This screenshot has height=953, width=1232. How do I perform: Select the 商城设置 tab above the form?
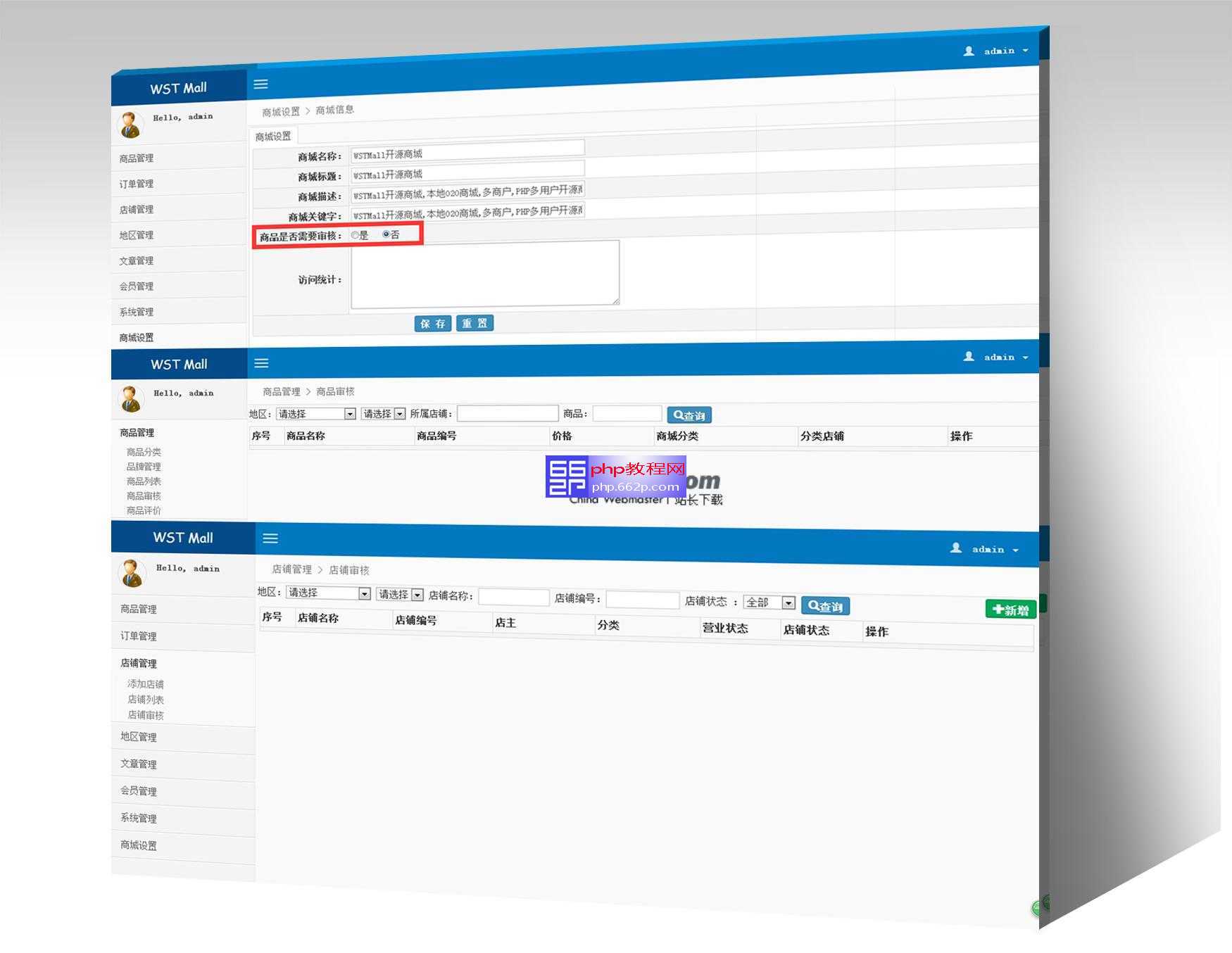click(x=273, y=137)
